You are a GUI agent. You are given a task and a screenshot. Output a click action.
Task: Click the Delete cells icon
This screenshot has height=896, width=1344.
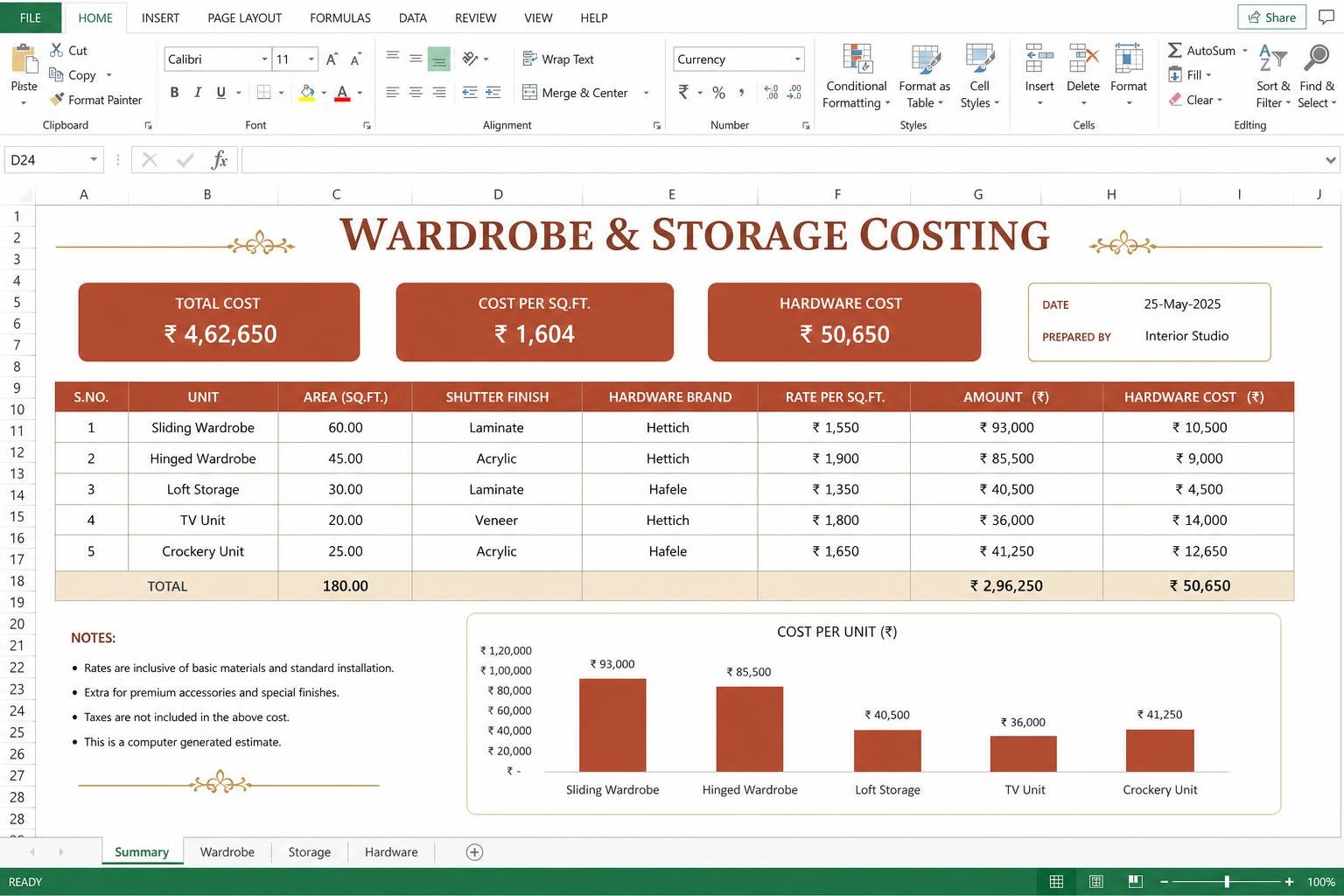point(1083,59)
